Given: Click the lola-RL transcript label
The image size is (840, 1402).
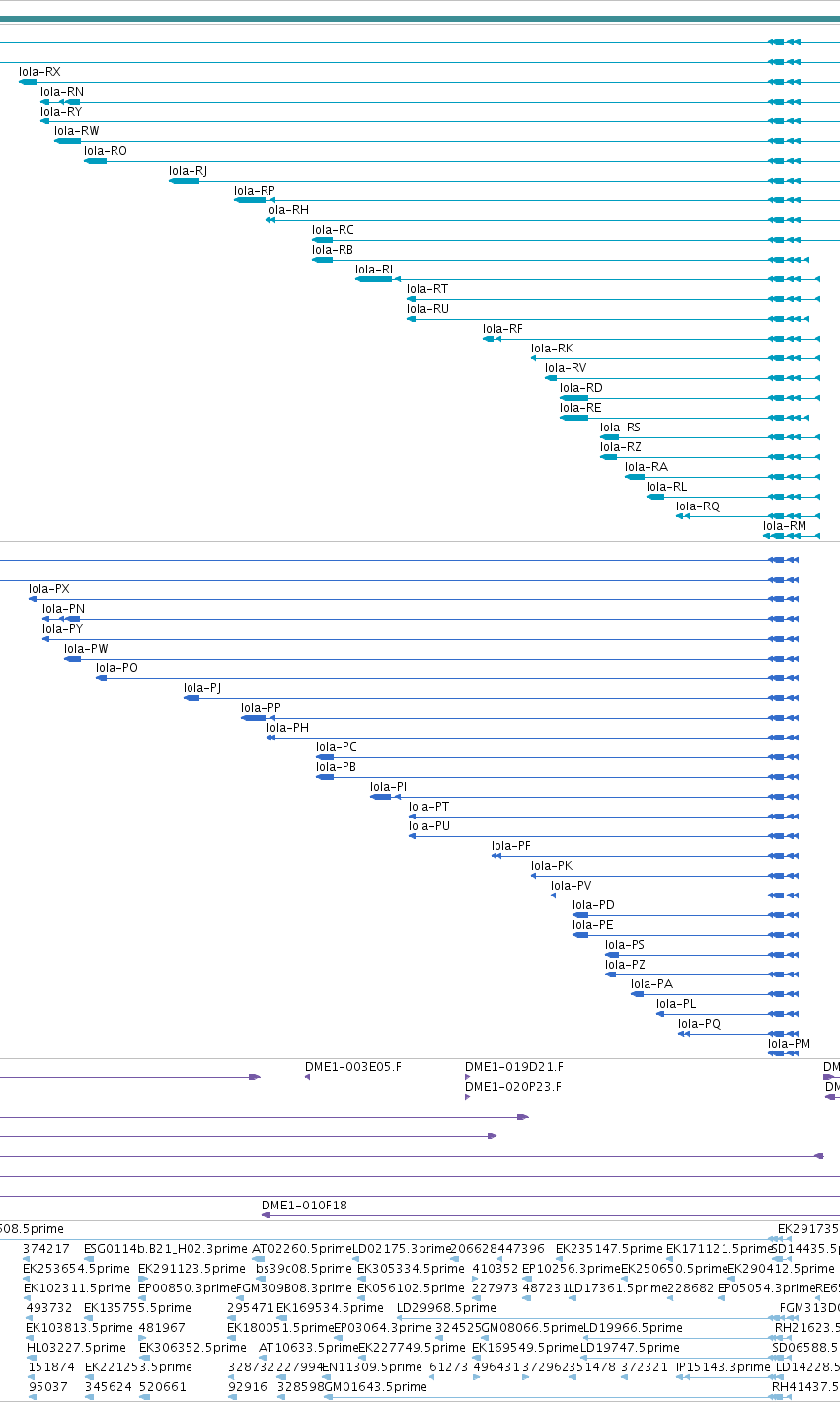Looking at the screenshot, I should click(667, 487).
